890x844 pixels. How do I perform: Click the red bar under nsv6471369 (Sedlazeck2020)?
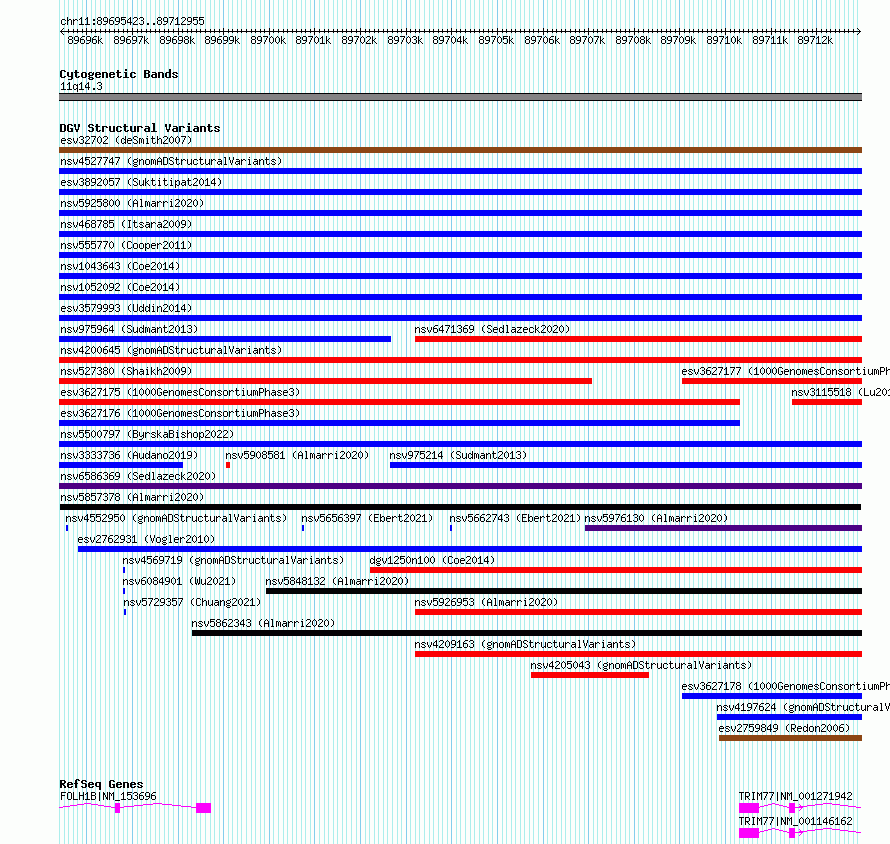click(x=639, y=339)
